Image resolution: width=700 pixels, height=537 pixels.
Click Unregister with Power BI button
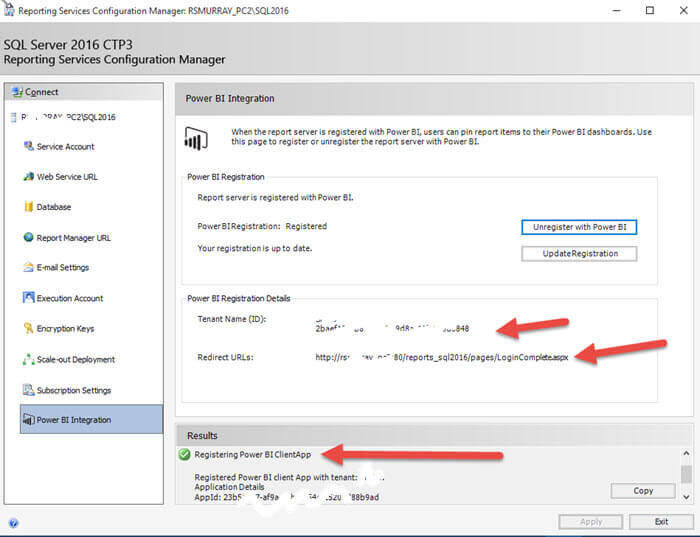pyautogui.click(x=579, y=227)
